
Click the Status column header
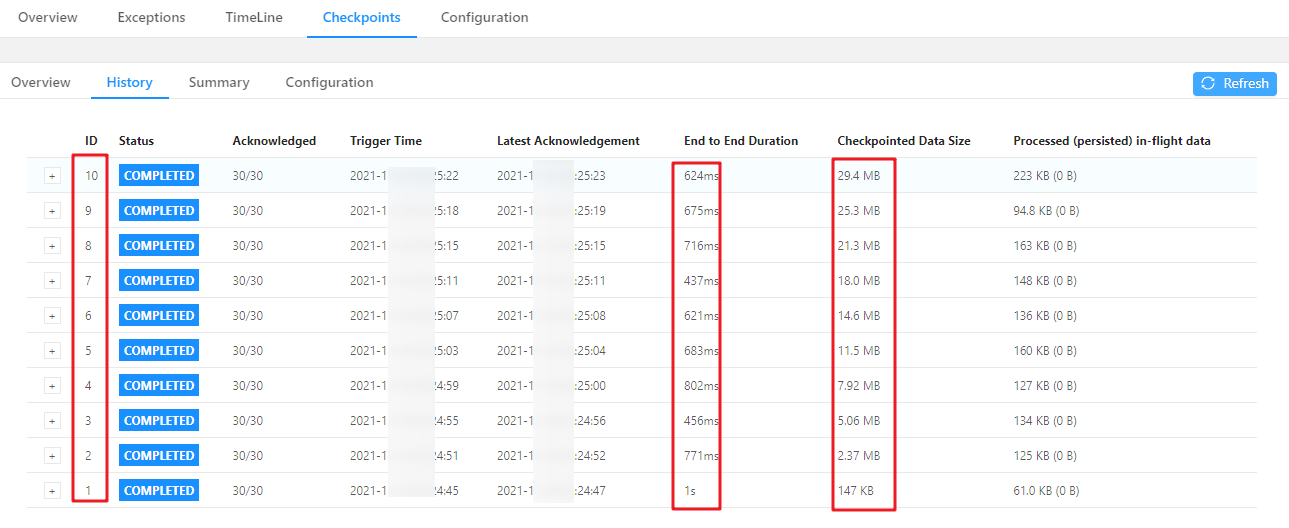pos(137,141)
